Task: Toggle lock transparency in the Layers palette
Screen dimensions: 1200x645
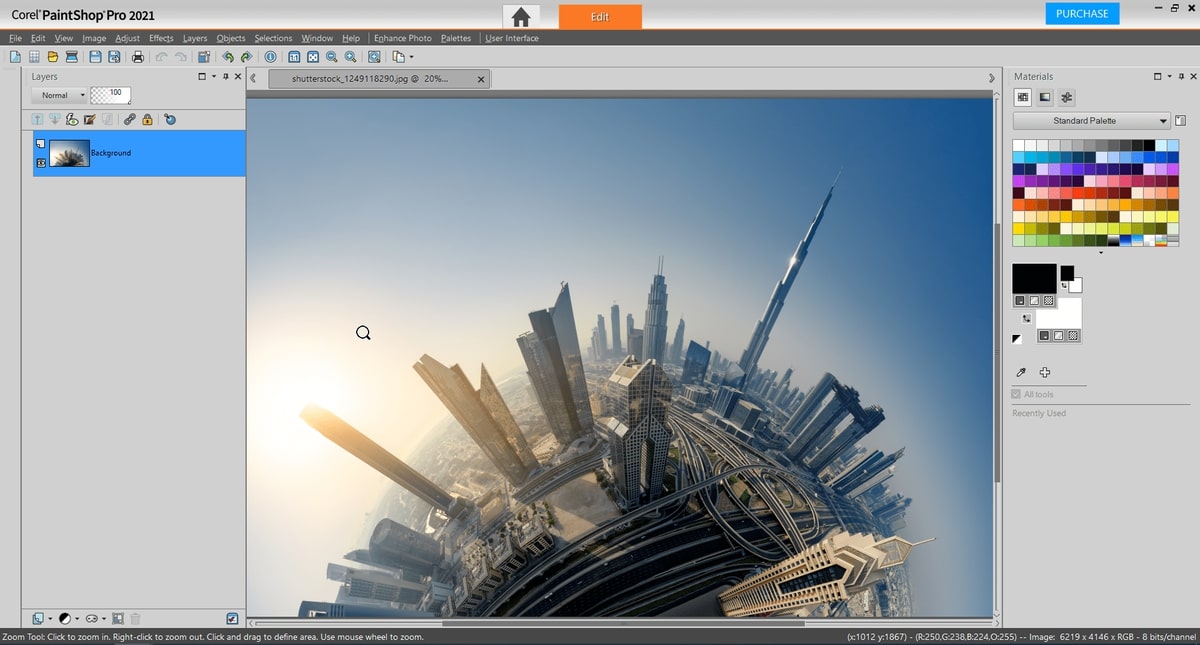Action: (x=148, y=119)
